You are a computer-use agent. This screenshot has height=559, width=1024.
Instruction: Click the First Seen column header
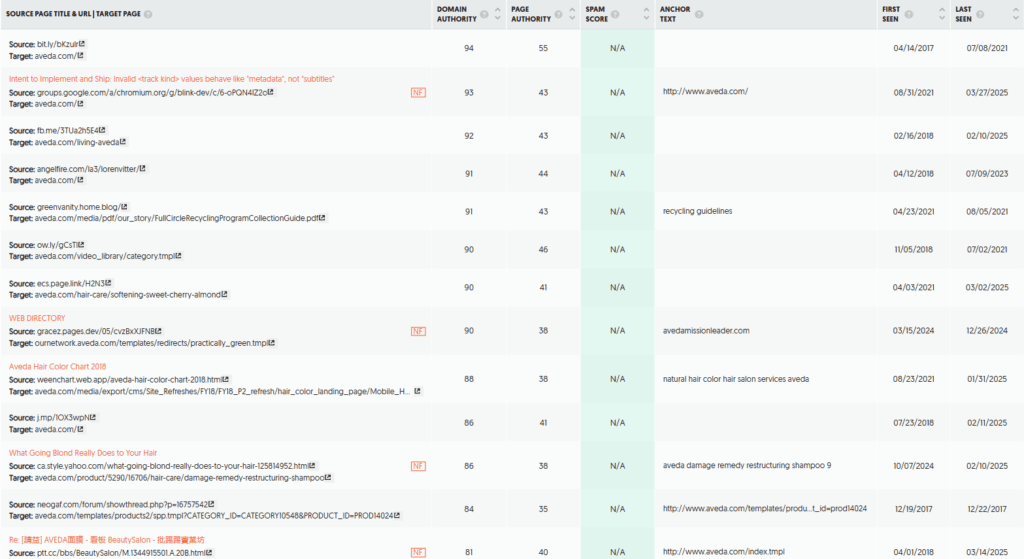pos(891,14)
